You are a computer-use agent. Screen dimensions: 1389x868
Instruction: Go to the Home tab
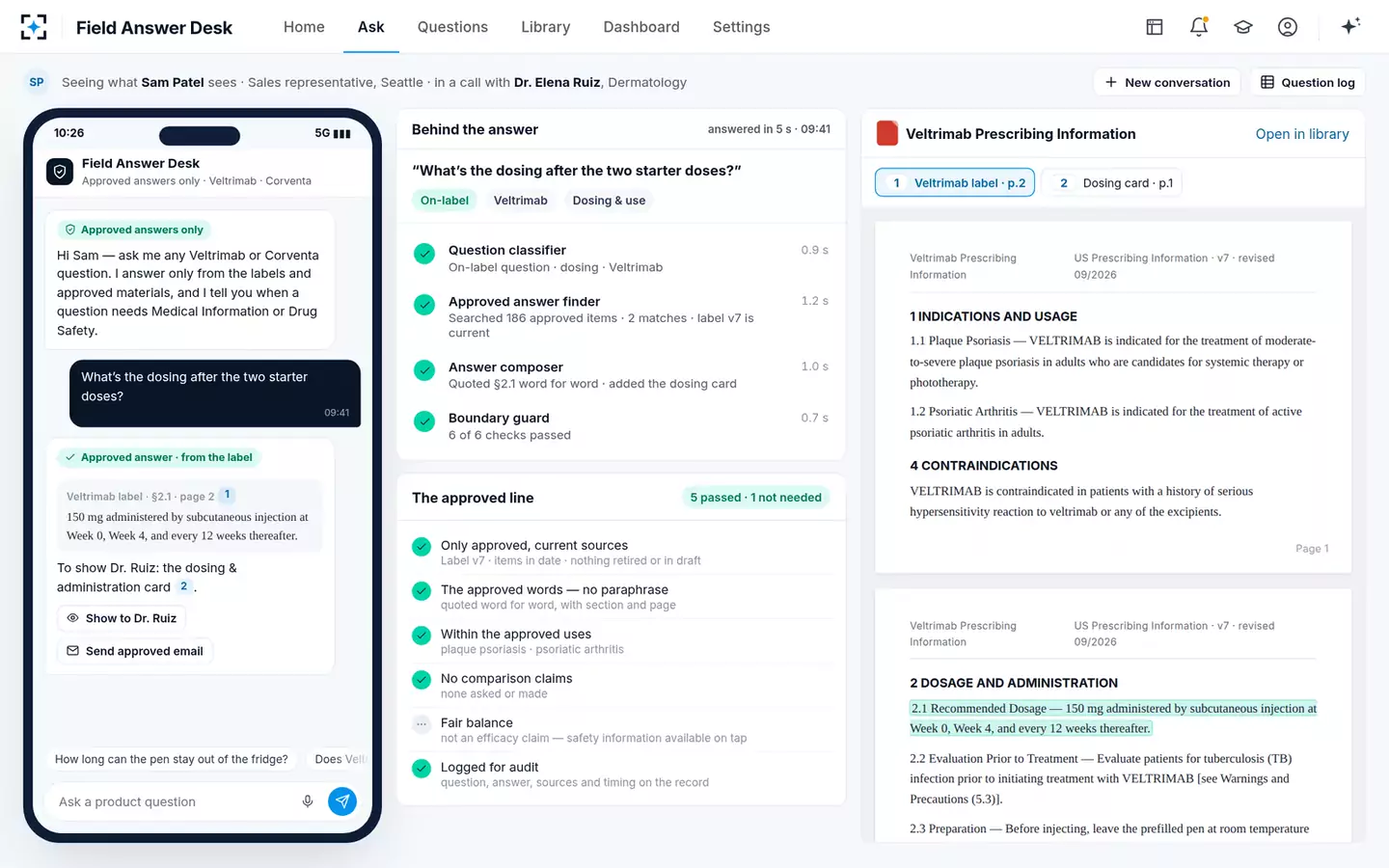pyautogui.click(x=304, y=27)
